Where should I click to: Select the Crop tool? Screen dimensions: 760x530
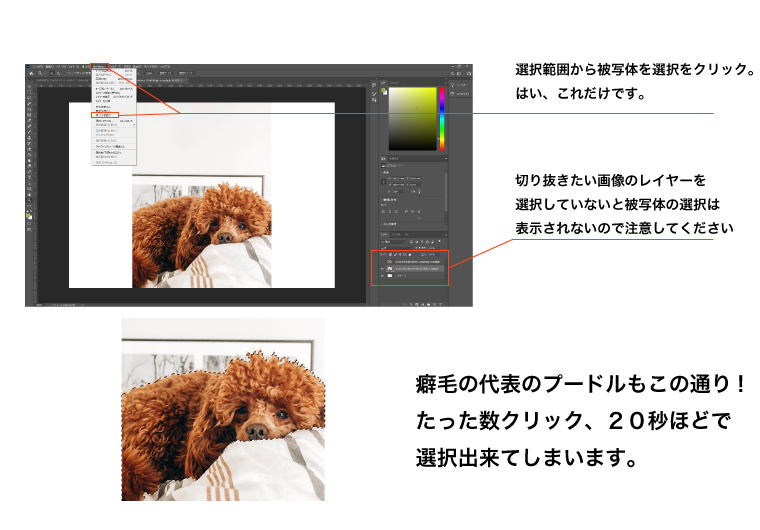click(29, 109)
